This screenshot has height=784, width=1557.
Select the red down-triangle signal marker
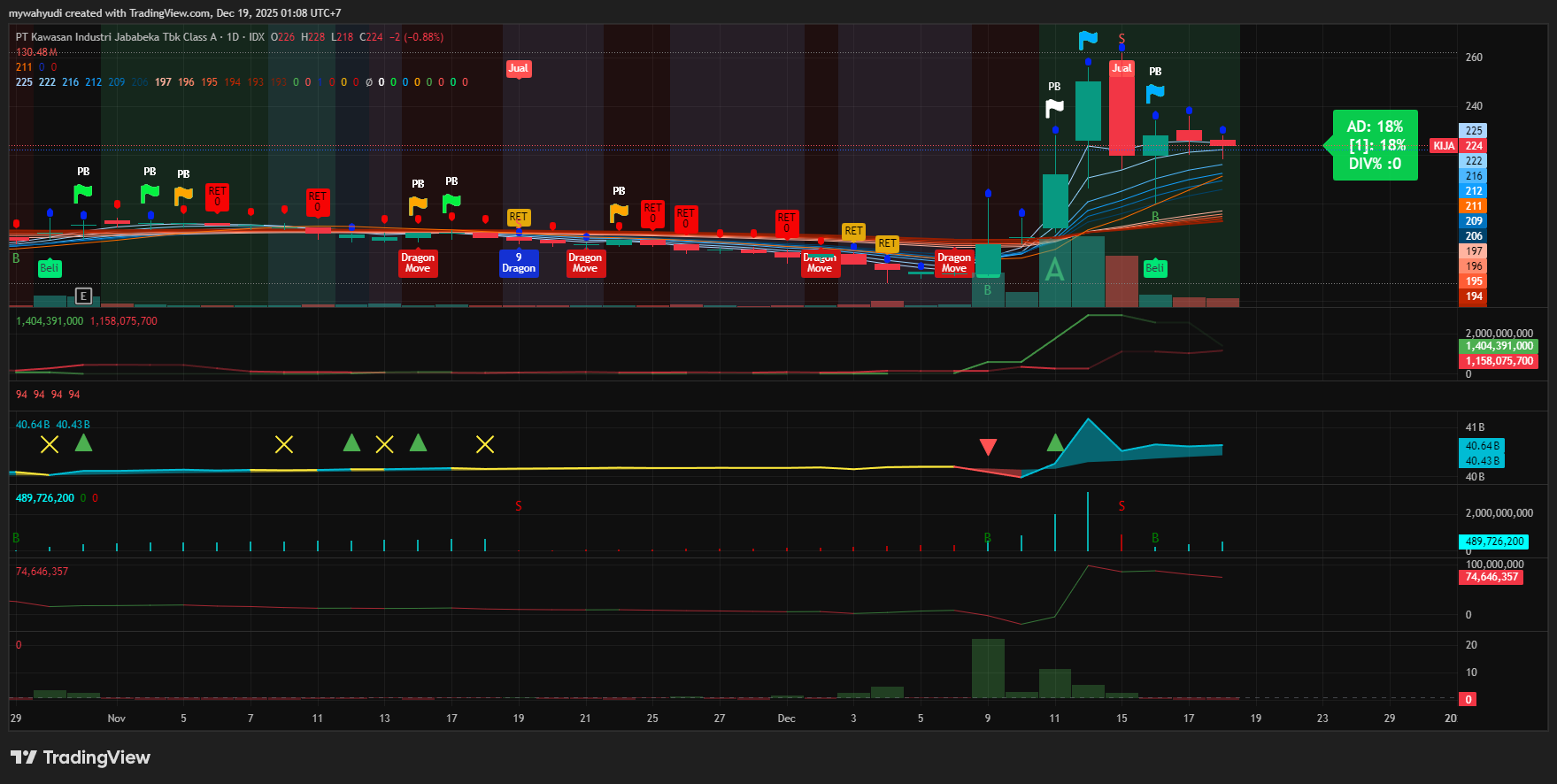(x=988, y=447)
